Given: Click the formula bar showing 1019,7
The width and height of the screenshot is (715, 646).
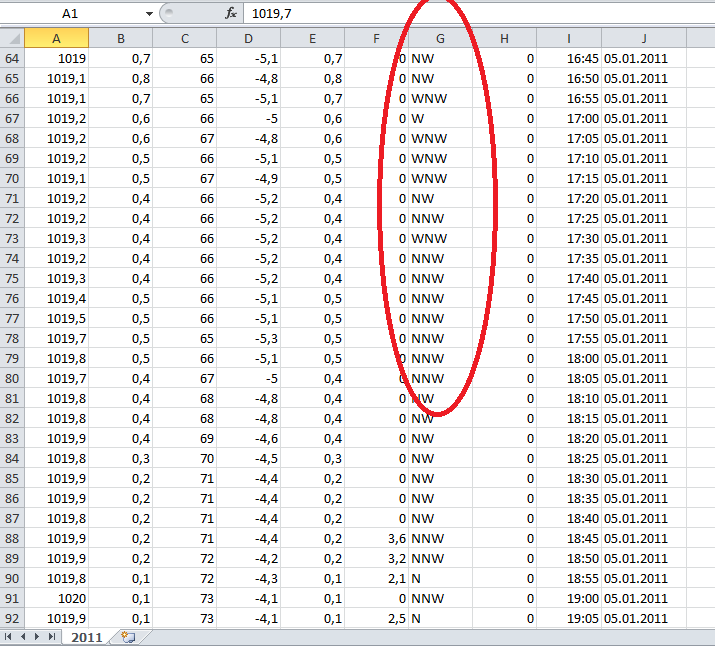Looking at the screenshot, I should [479, 14].
